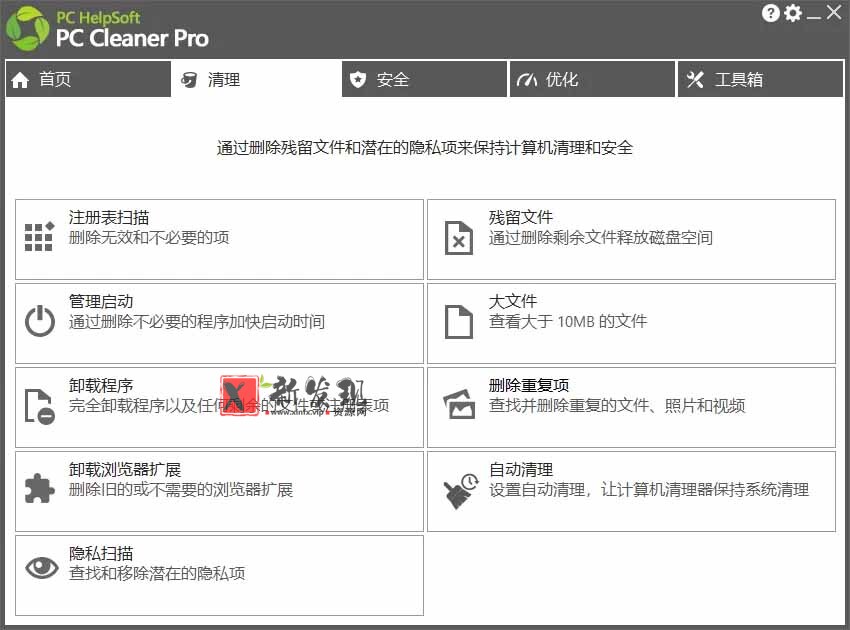Screen dimensions: 850x630
Task: Click the 管理启动 power icon
Action: (x=40, y=321)
